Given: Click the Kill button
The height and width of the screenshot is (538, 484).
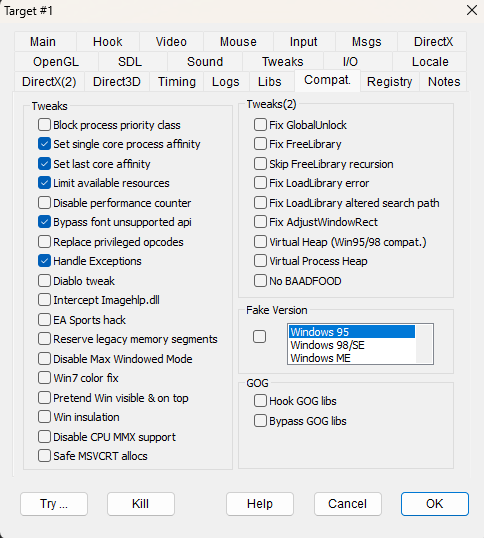Looking at the screenshot, I should [141, 504].
